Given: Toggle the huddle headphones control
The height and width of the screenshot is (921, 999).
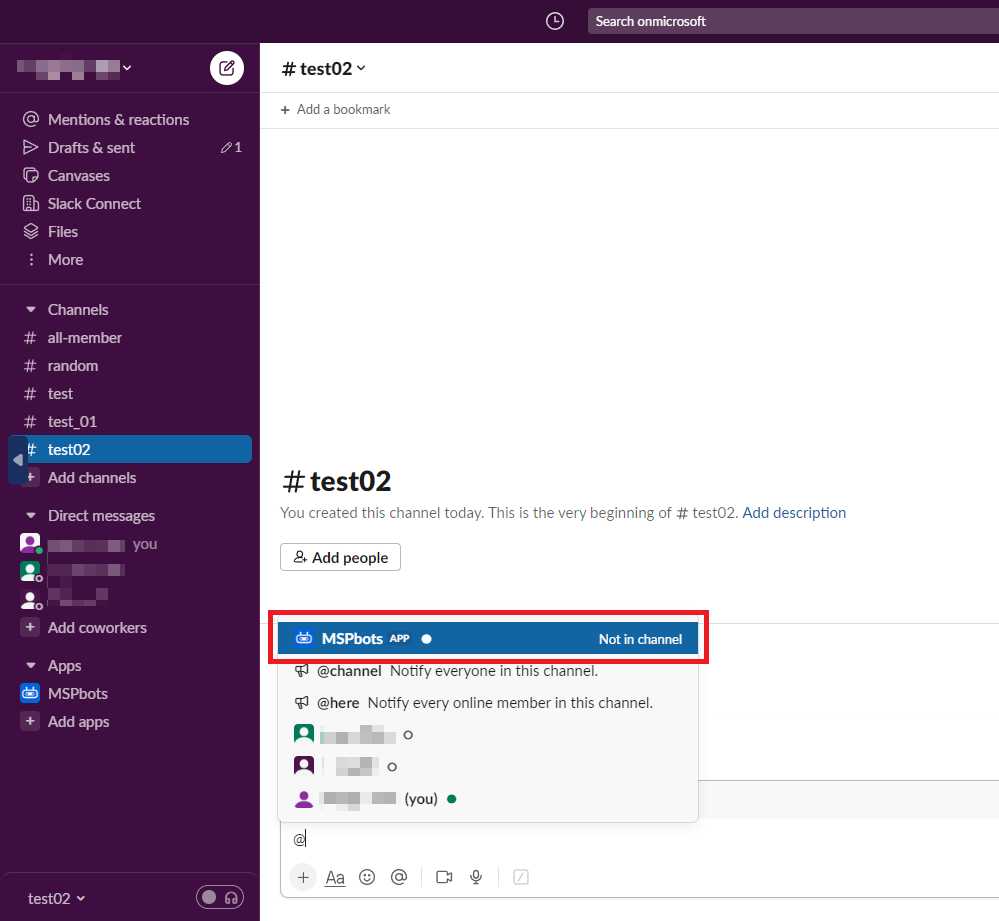Looking at the screenshot, I should click(229, 897).
